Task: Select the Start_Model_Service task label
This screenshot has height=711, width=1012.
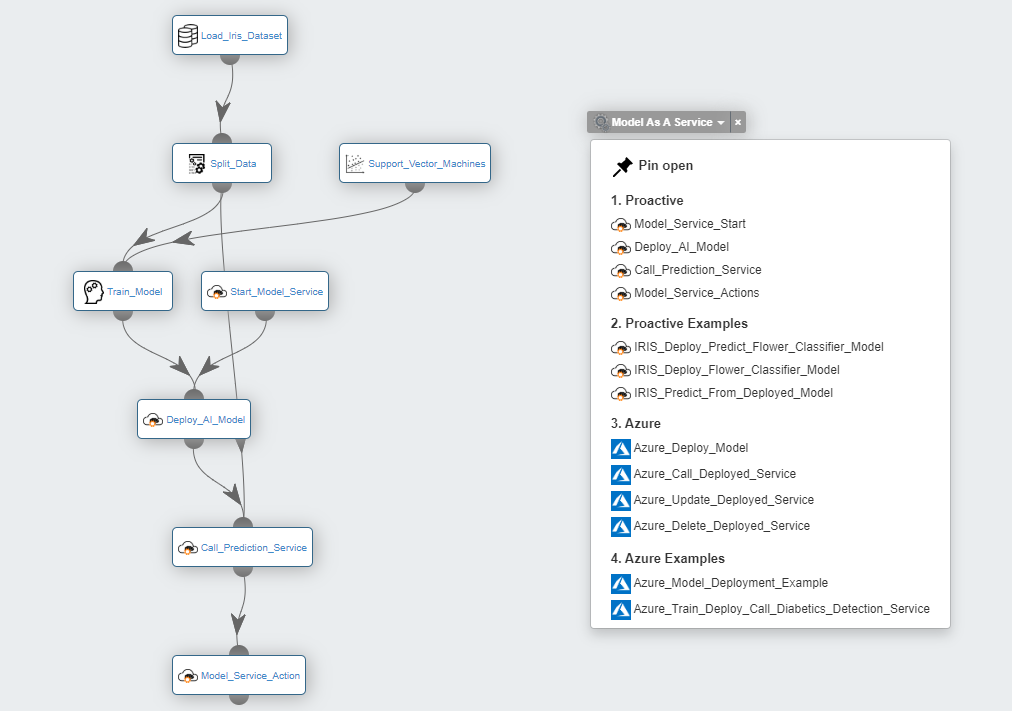Action: [x=276, y=292]
